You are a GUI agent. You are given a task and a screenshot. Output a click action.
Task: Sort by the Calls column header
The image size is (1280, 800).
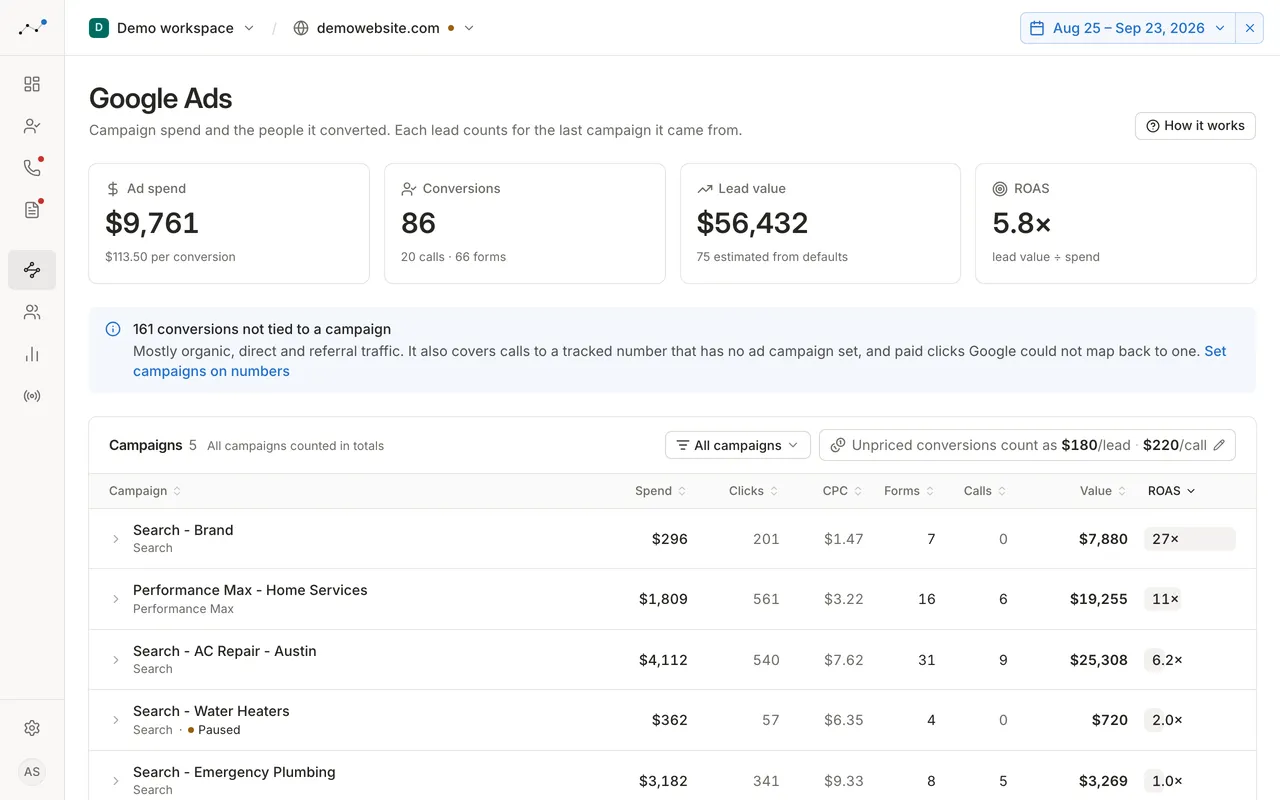985,491
